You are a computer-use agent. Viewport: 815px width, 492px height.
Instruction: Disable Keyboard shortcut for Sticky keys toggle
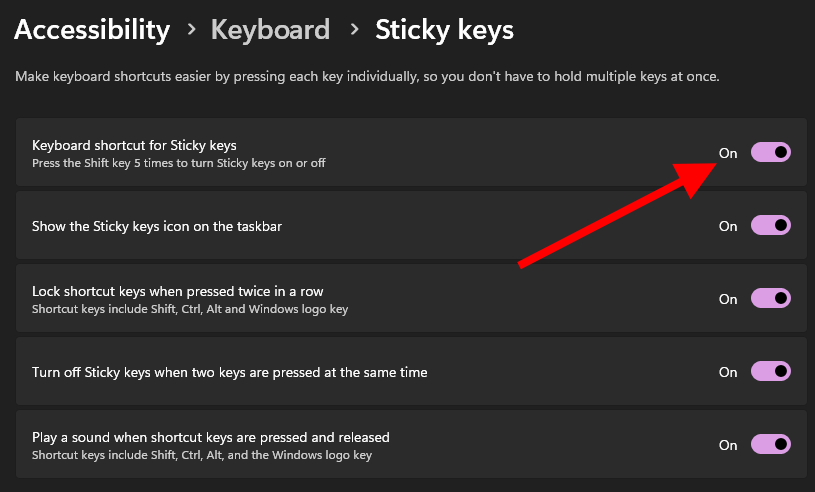[x=771, y=153]
